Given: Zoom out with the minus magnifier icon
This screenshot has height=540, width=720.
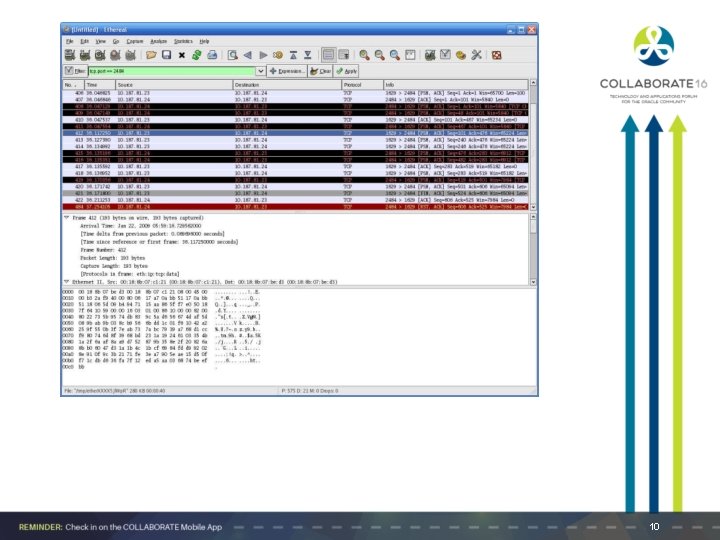Looking at the screenshot, I should (x=379, y=55).
